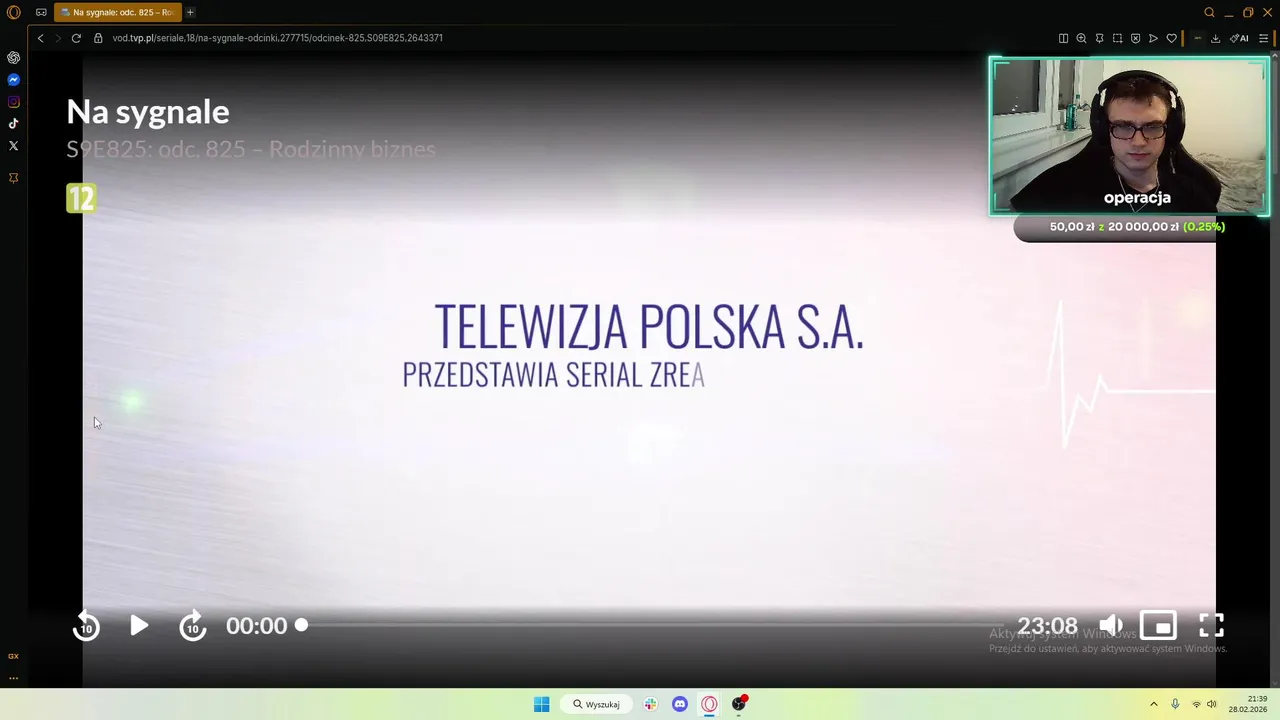1280x720 pixels.
Task: Click the Wyszukaj taskbar search box
Action: click(x=597, y=704)
